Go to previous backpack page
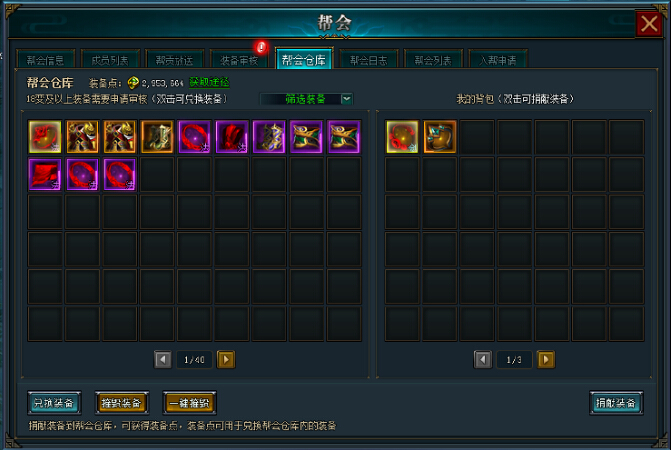Viewport: 671px width, 450px height. [483, 360]
